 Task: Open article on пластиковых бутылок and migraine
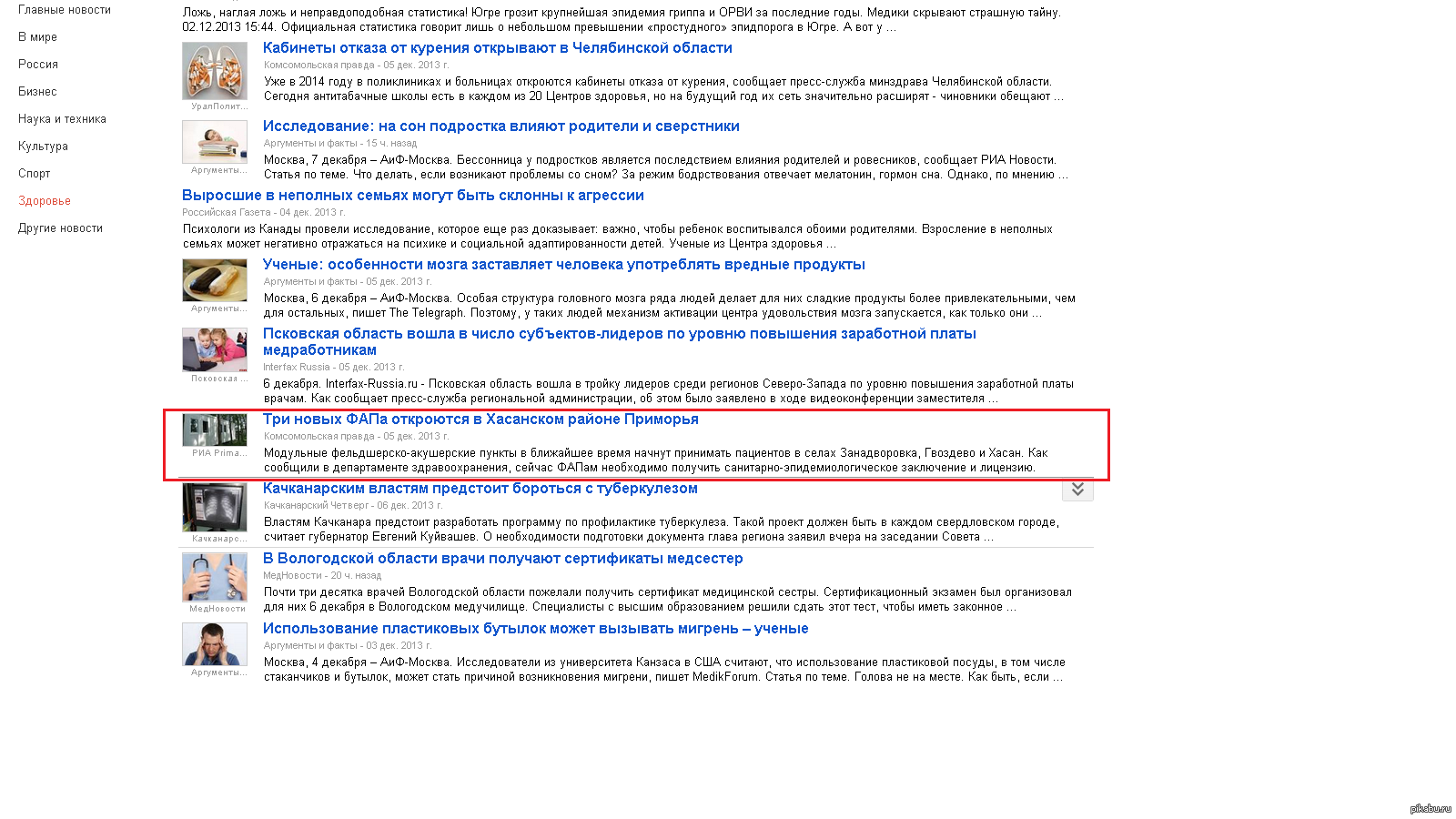pos(535,629)
